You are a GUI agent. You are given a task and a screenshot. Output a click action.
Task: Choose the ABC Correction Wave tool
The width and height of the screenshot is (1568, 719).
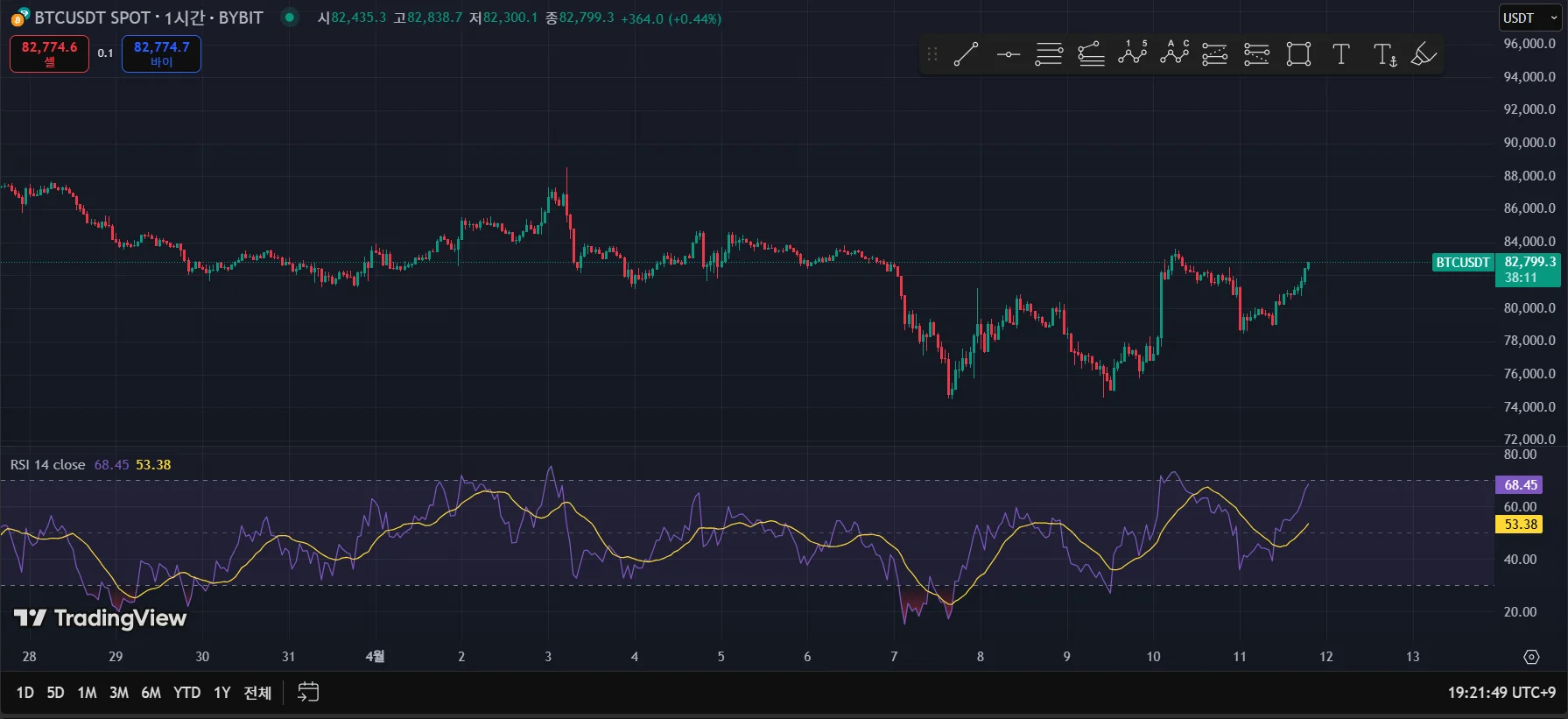coord(1174,54)
